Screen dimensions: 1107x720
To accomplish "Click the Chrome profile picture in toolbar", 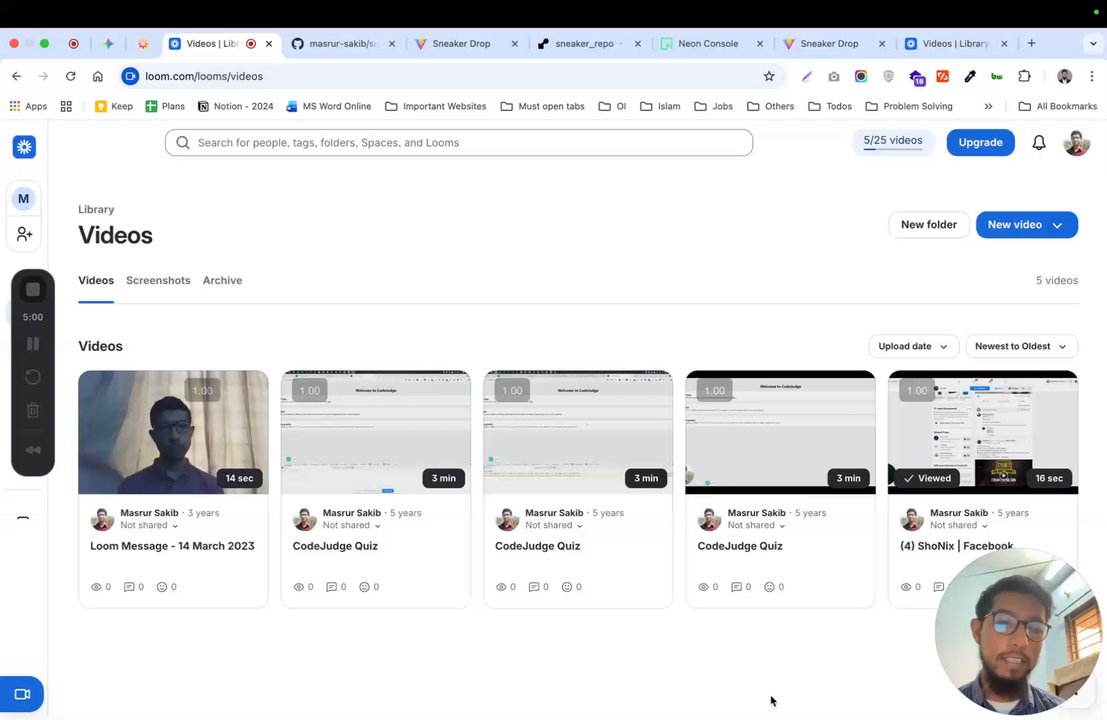I will pyautogui.click(x=1065, y=76).
